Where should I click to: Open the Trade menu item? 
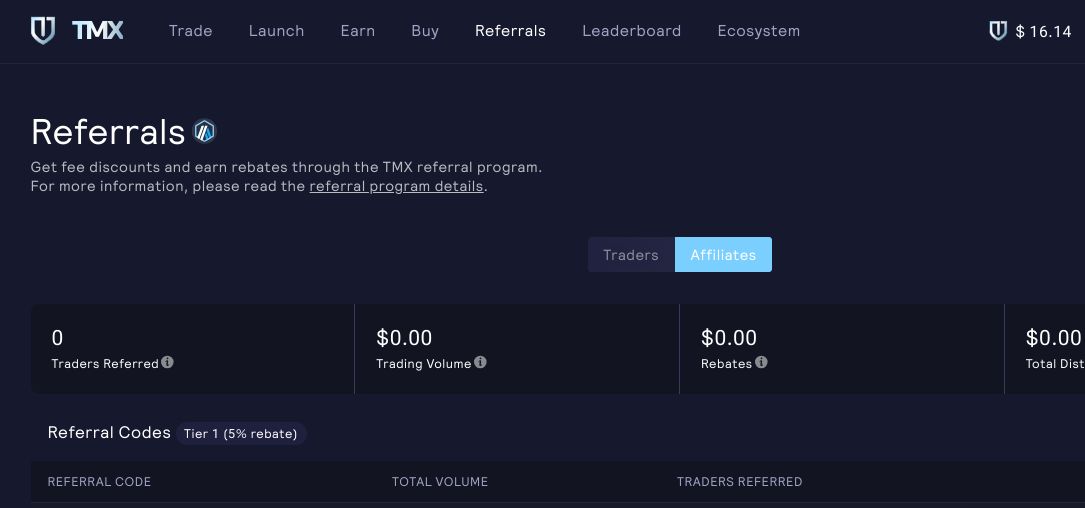(190, 31)
